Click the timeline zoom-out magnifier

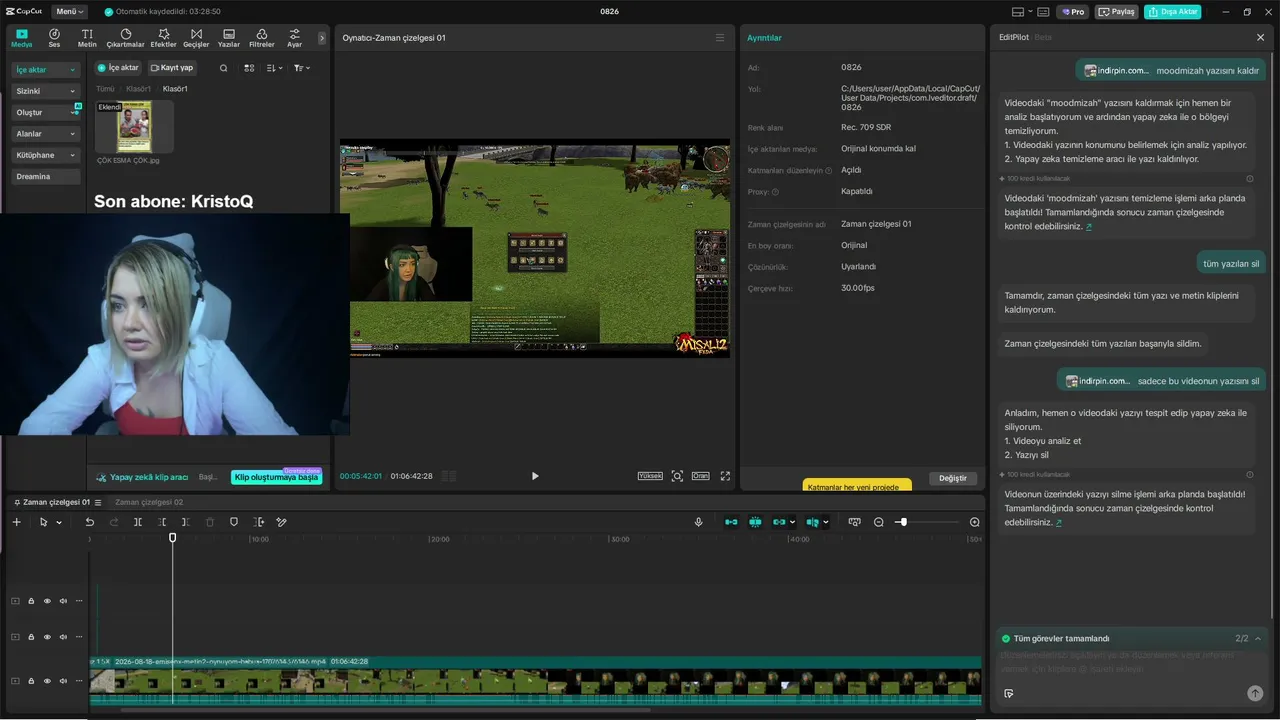pos(879,522)
